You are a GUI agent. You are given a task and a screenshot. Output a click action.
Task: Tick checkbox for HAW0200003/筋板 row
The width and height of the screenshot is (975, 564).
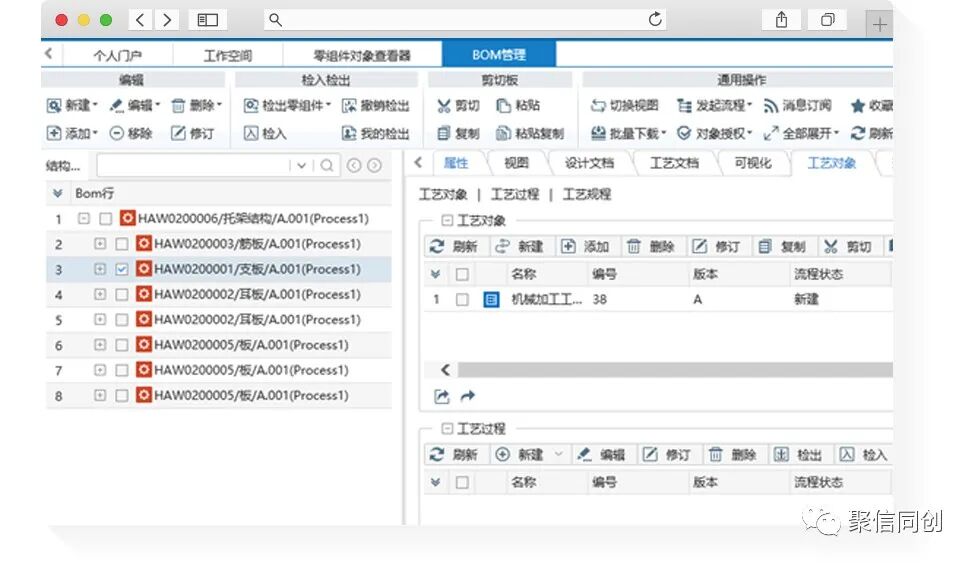click(122, 244)
